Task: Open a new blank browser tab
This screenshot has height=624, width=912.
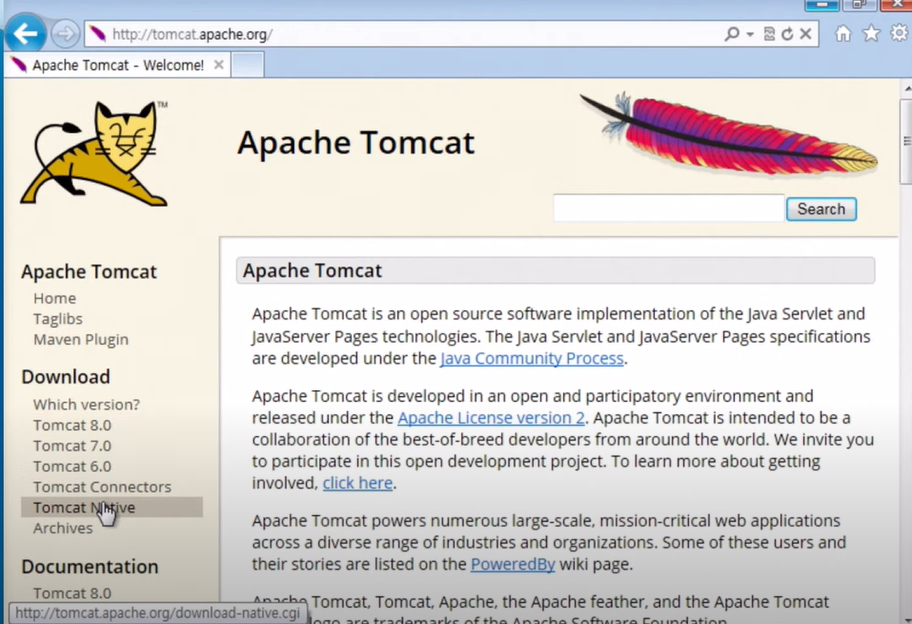Action: coord(248,65)
